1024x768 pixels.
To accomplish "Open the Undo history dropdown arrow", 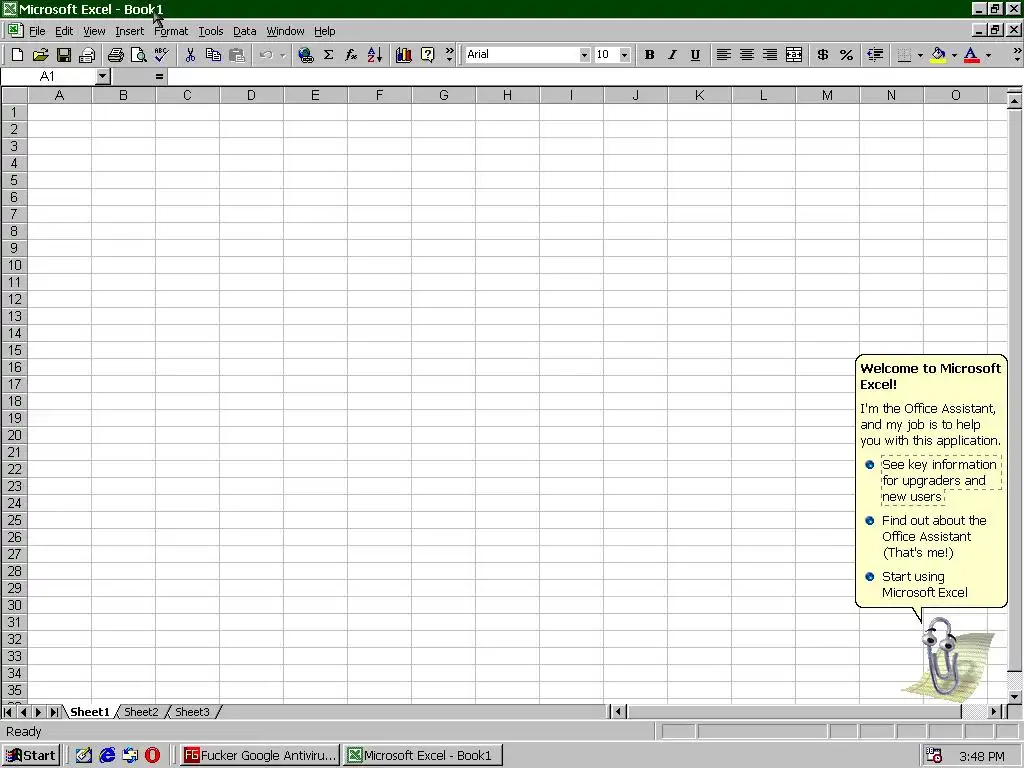I will pos(282,55).
